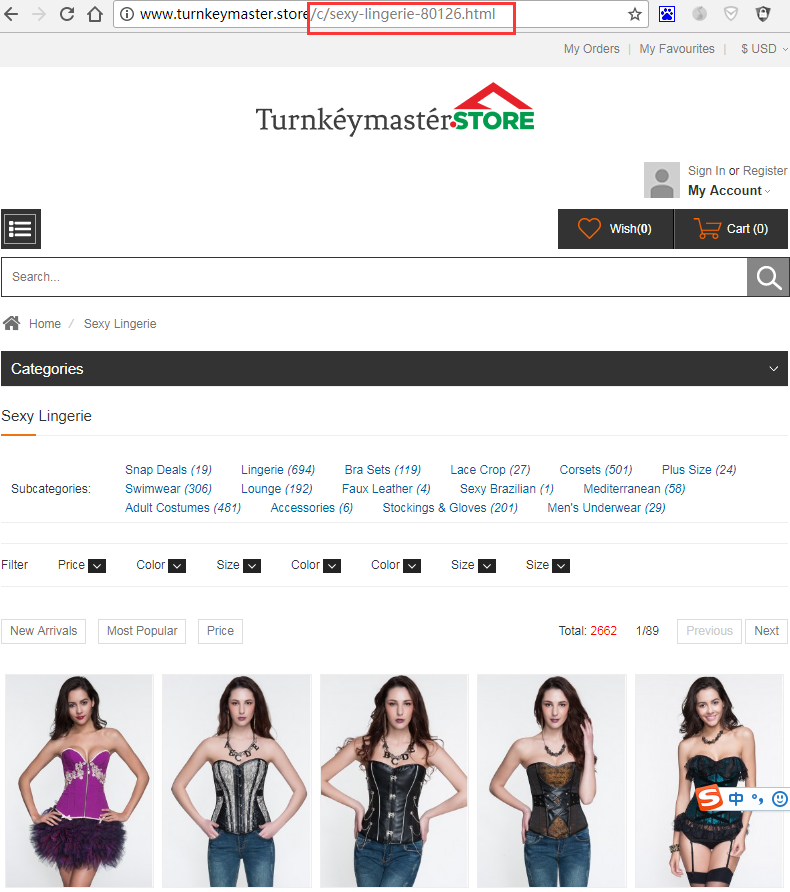Expand the My Account menu
Viewport: 790px width, 892px height.
tap(728, 191)
